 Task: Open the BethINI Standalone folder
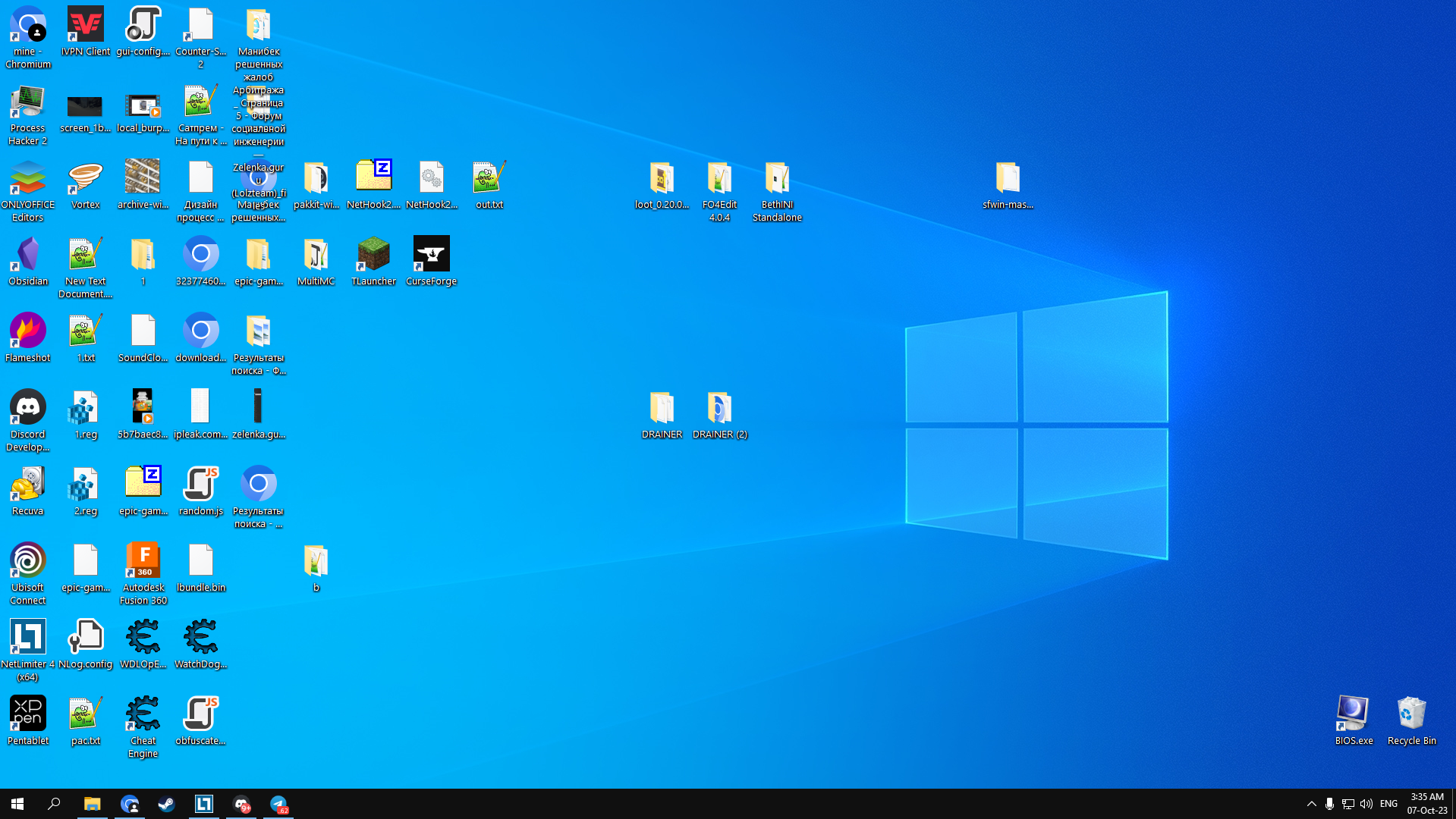pos(777,192)
